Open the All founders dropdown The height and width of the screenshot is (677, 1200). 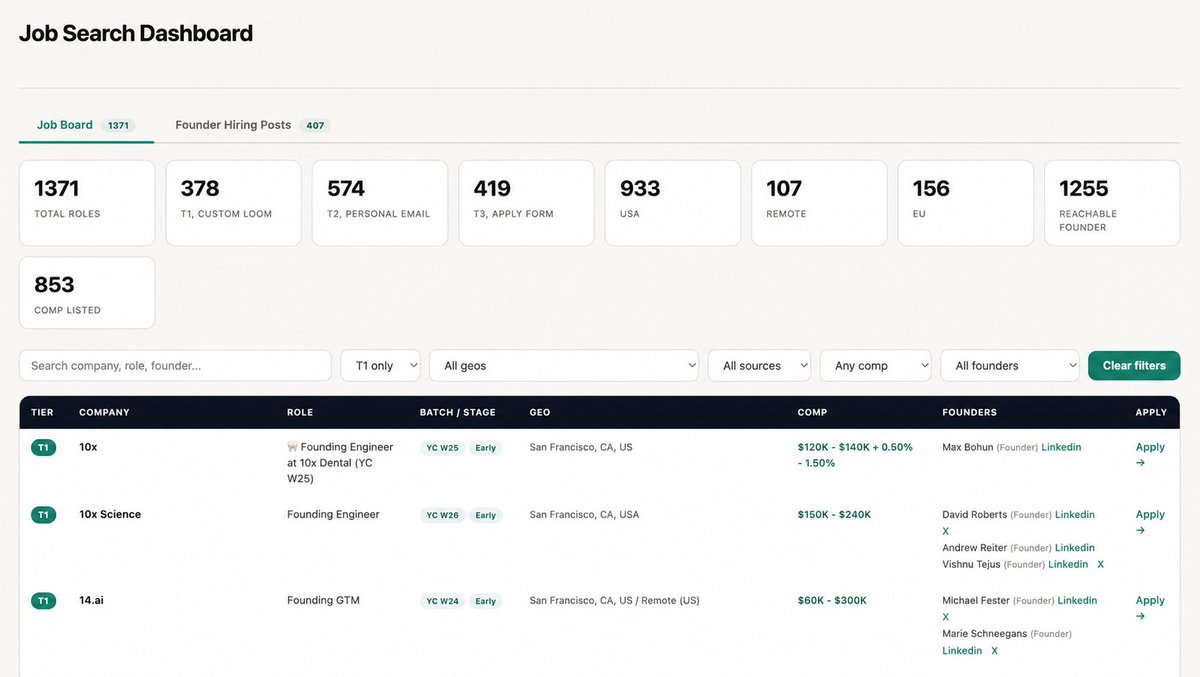pos(1010,365)
